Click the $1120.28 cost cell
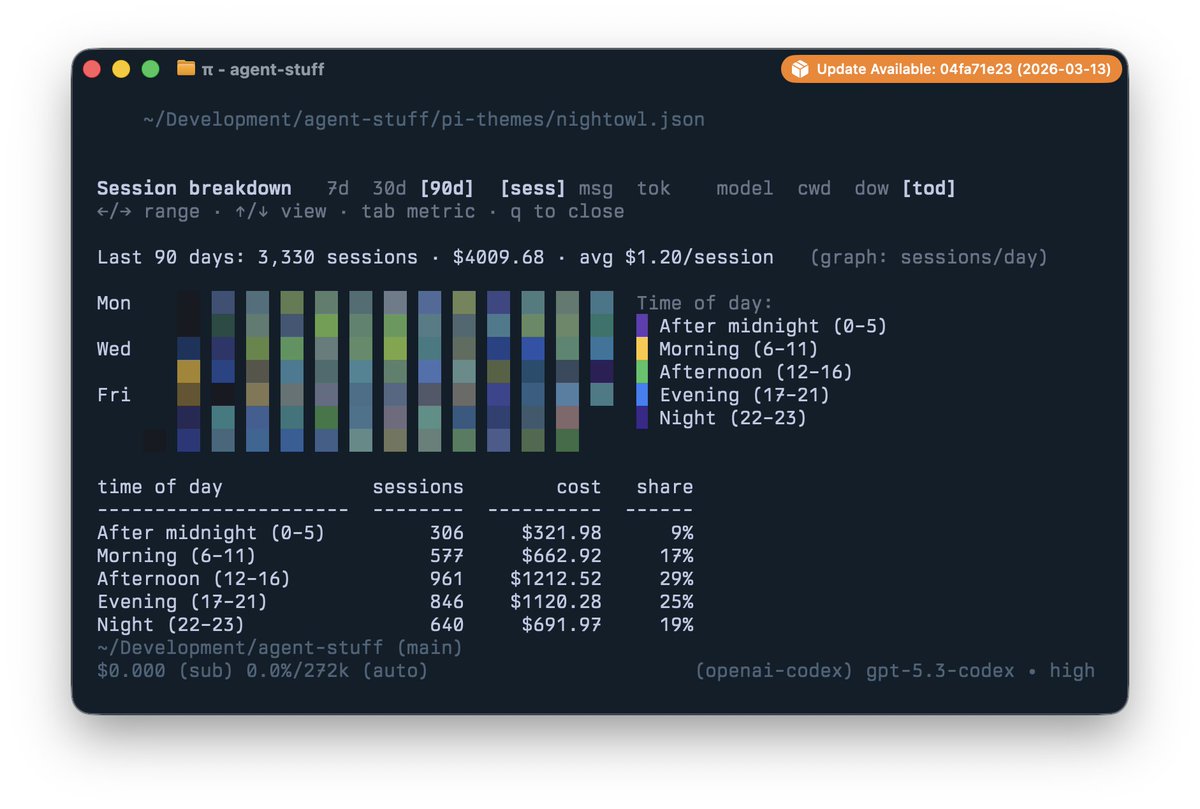 coord(556,602)
